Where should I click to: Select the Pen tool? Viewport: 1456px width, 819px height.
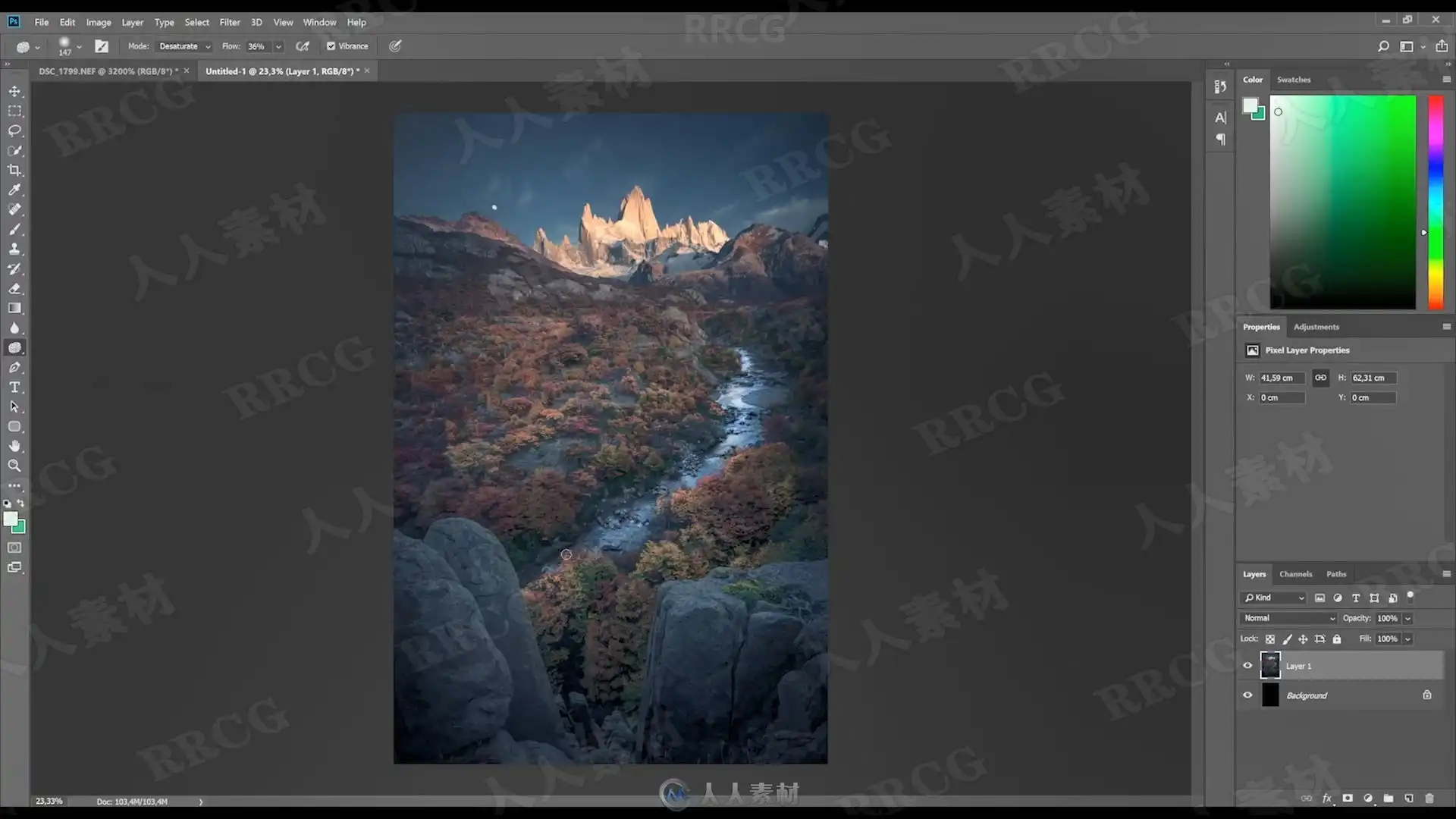(x=14, y=367)
